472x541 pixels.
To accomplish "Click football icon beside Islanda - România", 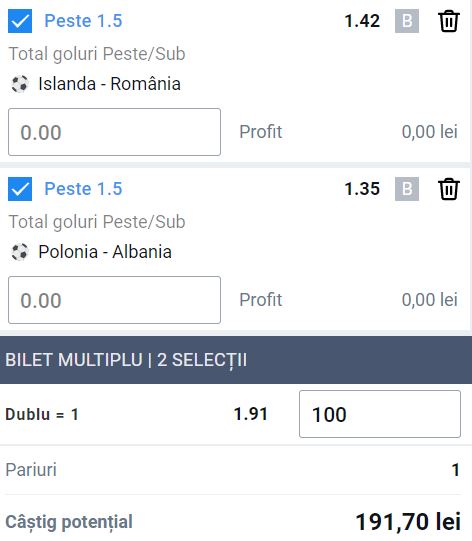I will [x=20, y=84].
